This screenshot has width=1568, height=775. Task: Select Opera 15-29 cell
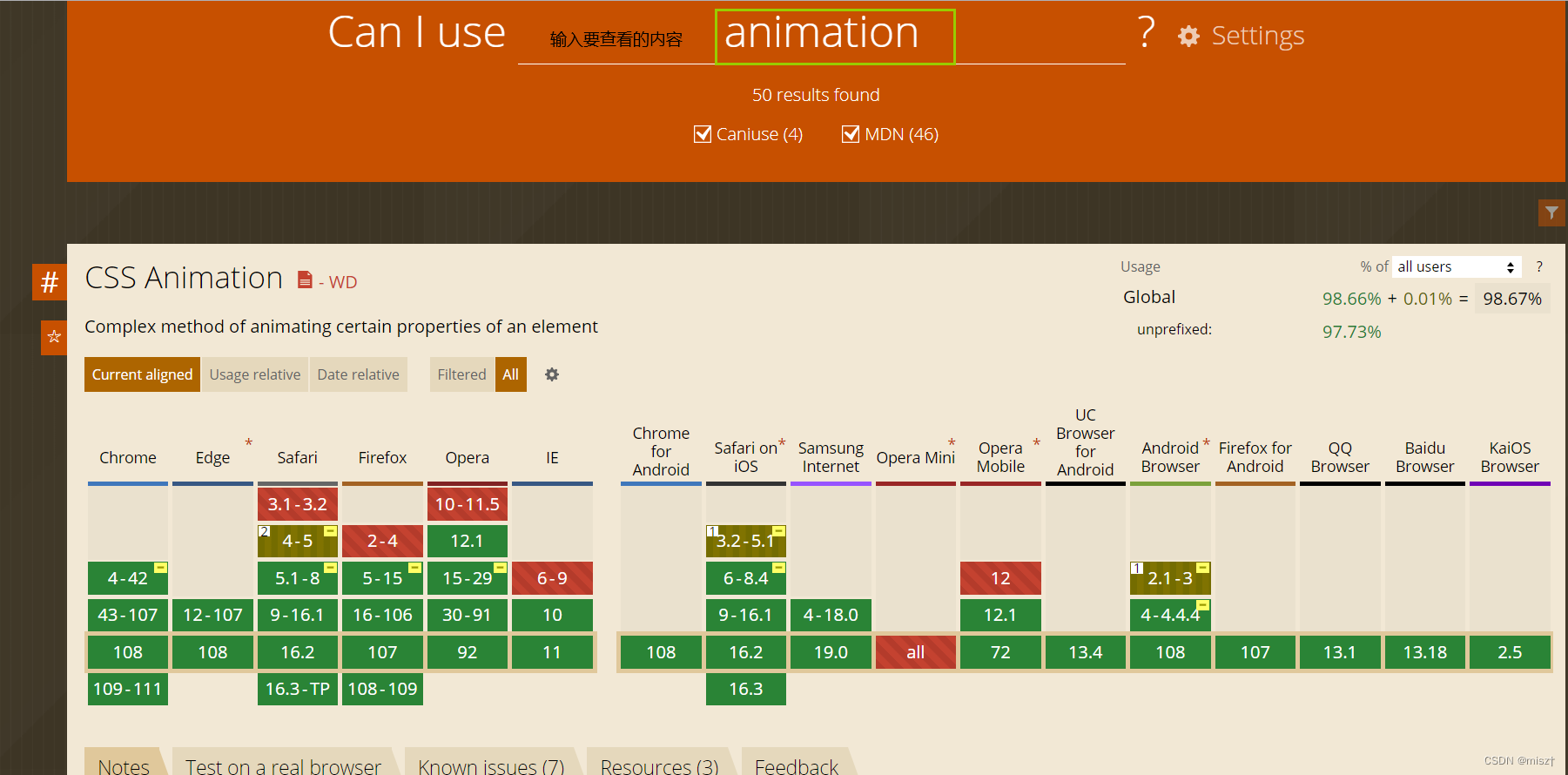468,578
